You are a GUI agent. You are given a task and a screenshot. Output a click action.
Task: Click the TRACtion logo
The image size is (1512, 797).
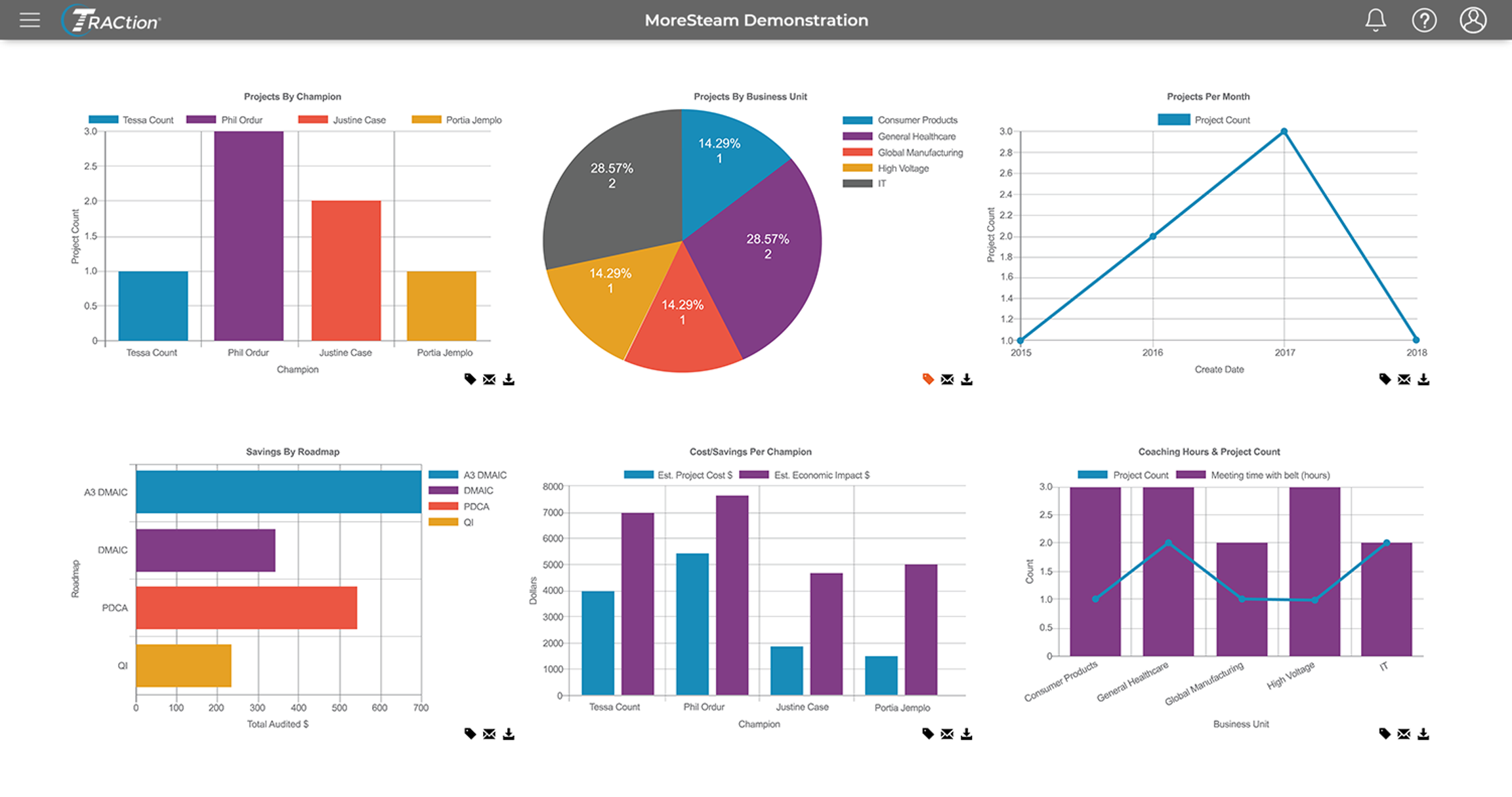tap(112, 20)
